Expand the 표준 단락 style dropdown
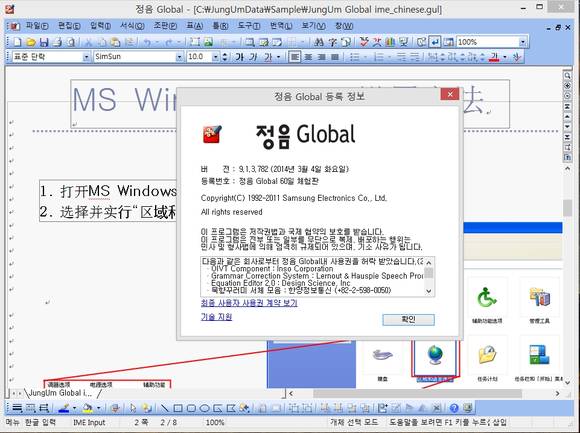The height and width of the screenshot is (433, 580). tap(86, 57)
